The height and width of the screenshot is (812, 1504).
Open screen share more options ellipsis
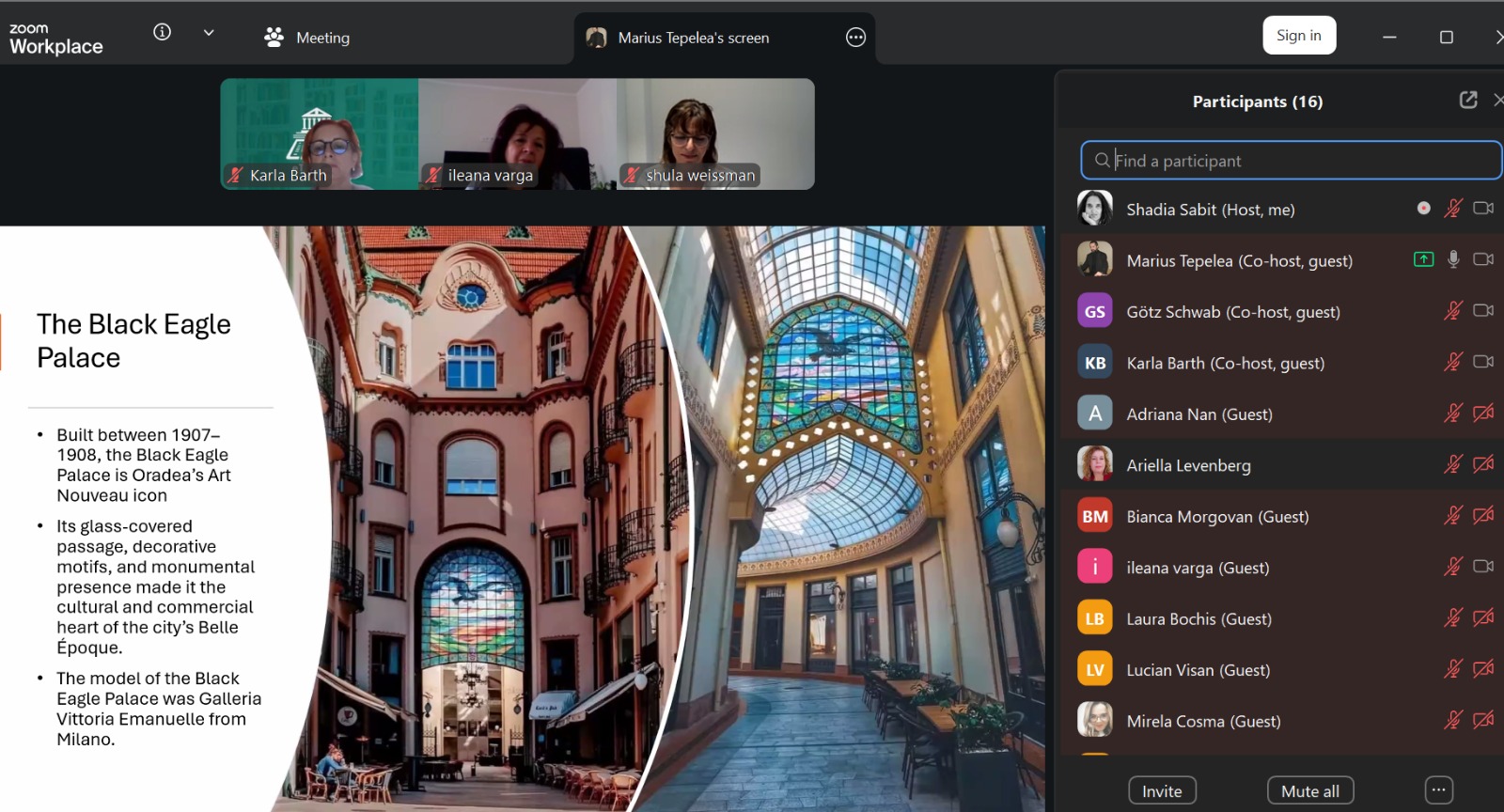tap(855, 38)
